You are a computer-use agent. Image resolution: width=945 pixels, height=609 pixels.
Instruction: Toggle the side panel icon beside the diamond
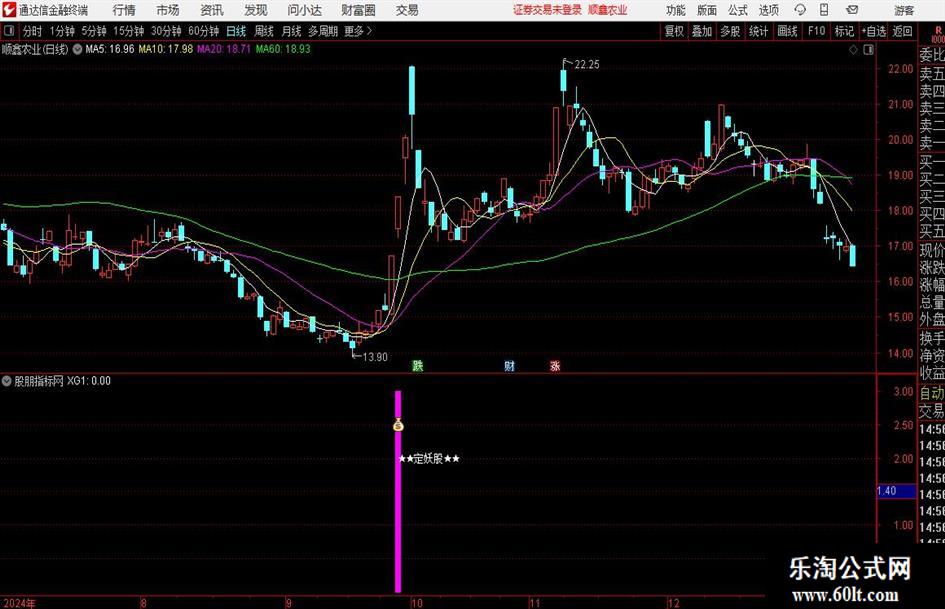(x=868, y=50)
